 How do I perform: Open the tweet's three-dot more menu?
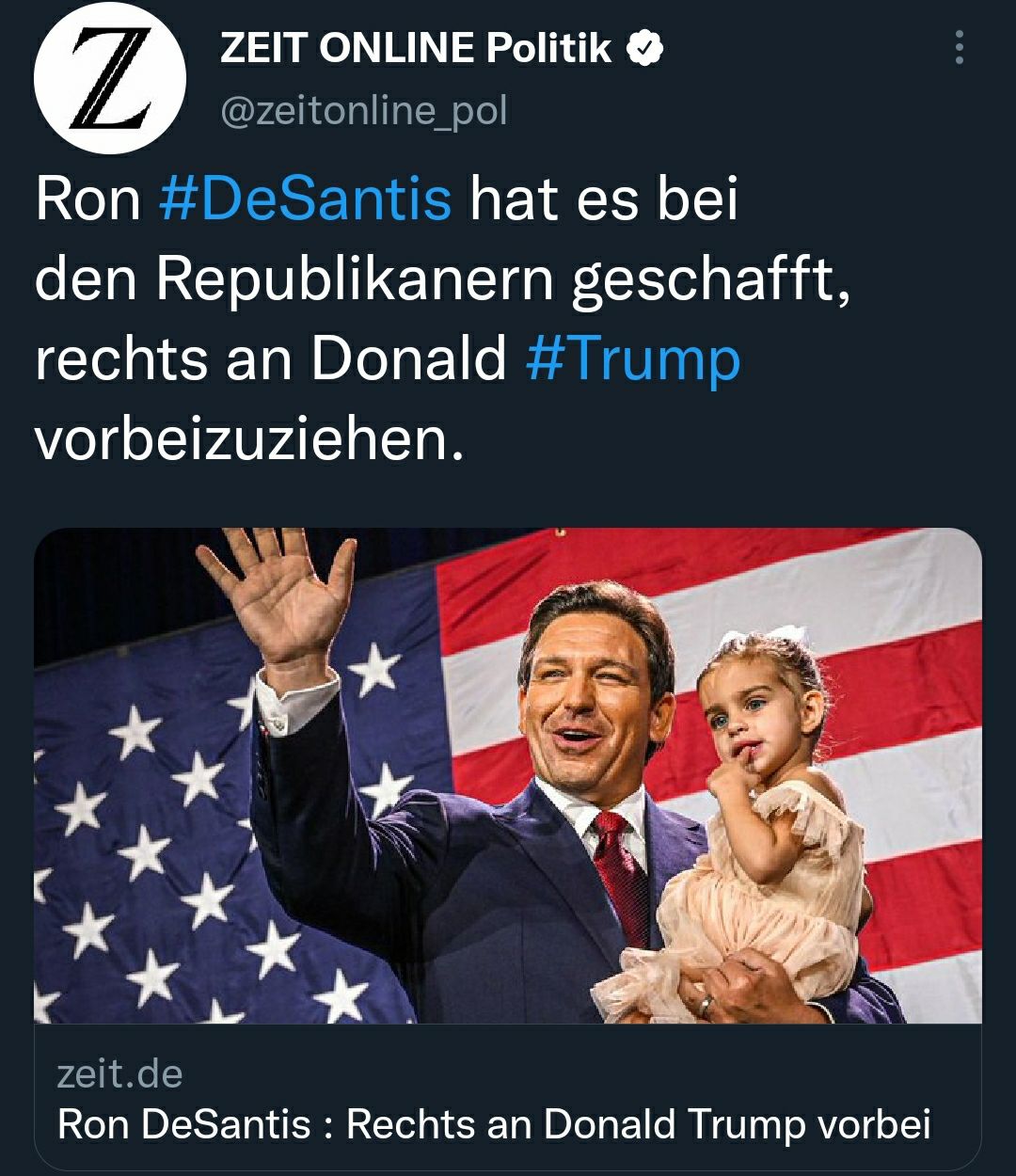click(x=959, y=48)
